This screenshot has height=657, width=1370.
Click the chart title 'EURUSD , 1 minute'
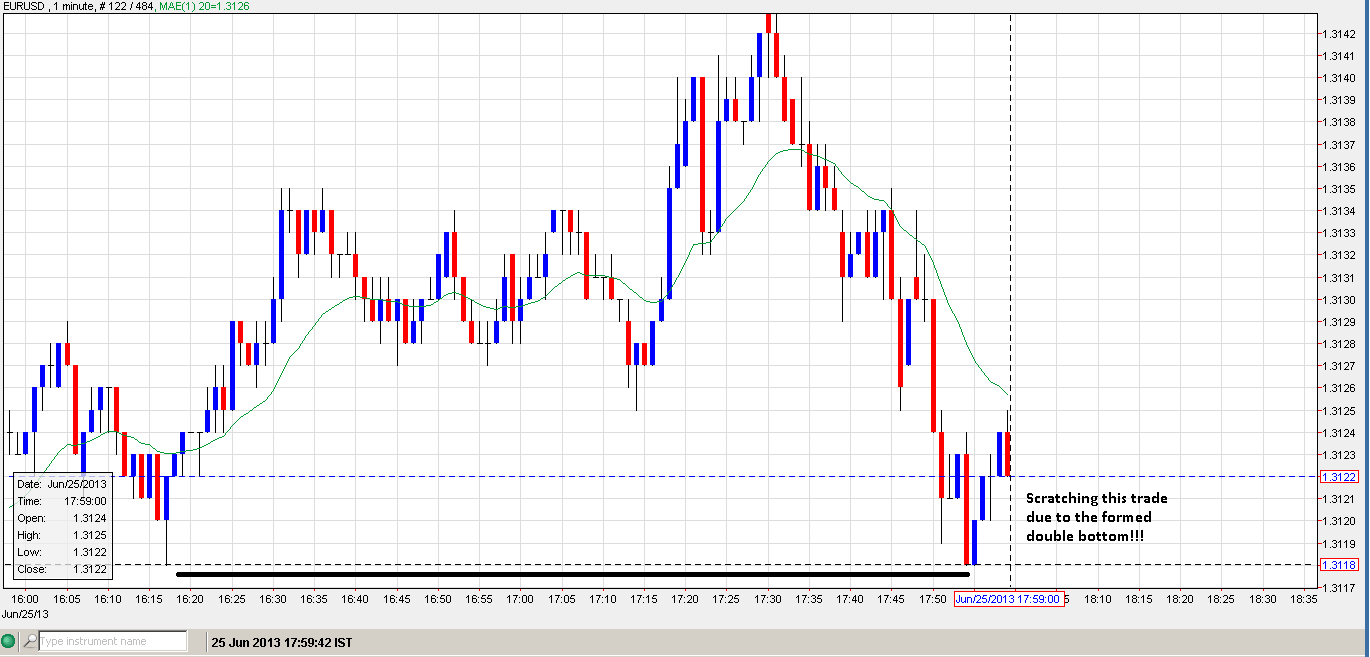[x=49, y=6]
